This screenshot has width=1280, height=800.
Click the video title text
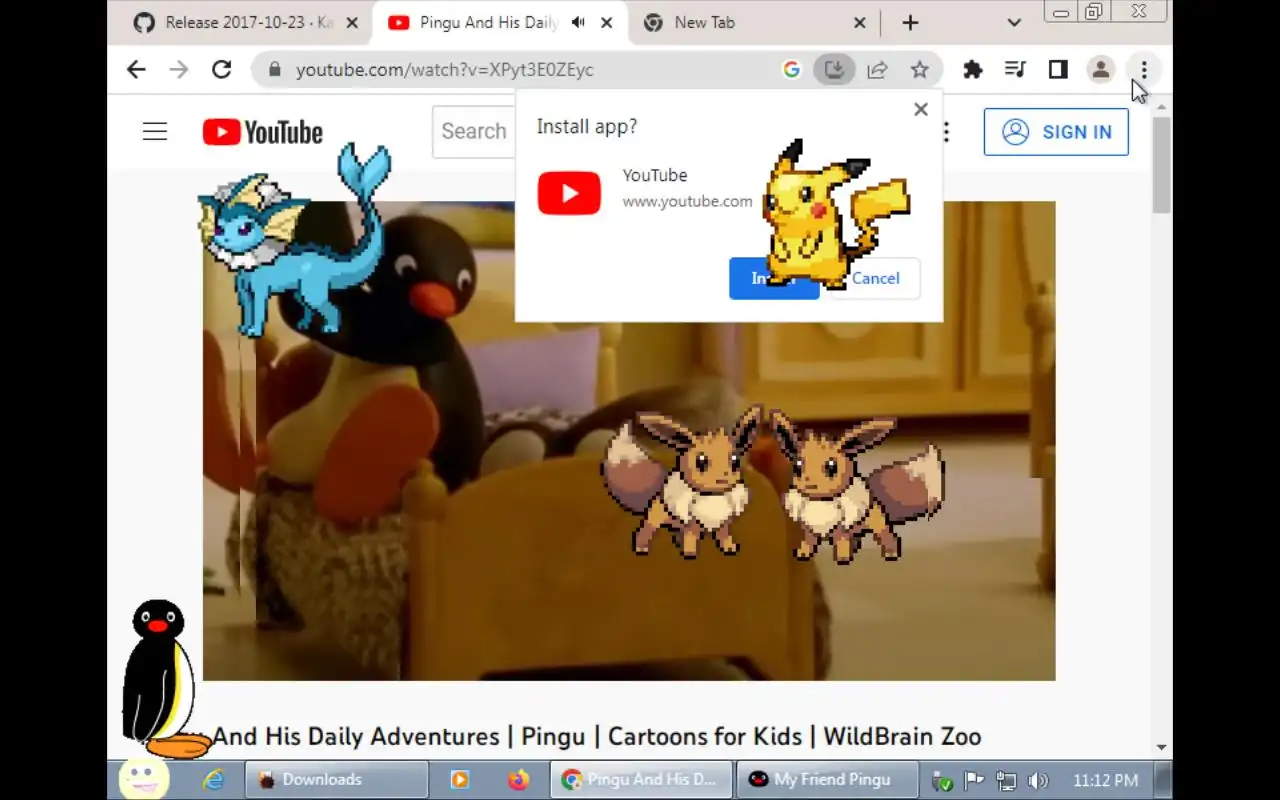pos(597,737)
